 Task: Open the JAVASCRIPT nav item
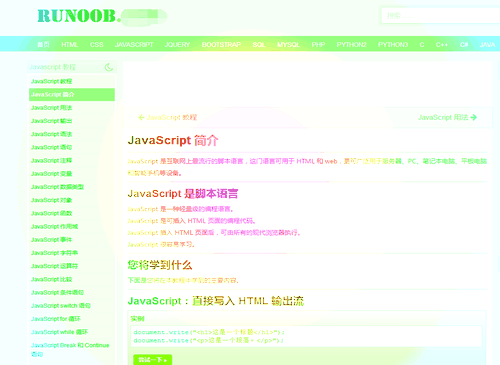click(x=134, y=45)
